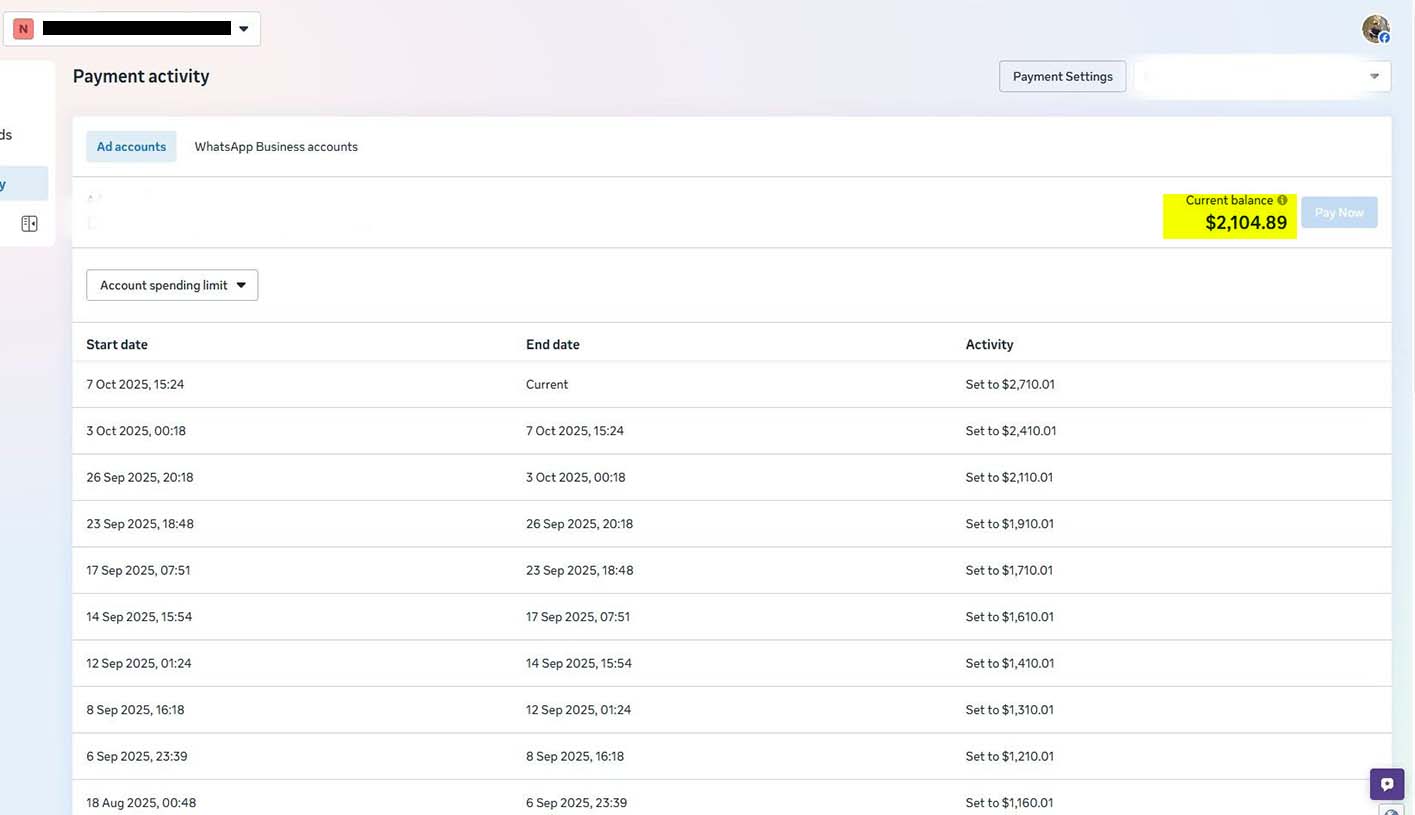Click the Start date column header

117,344
